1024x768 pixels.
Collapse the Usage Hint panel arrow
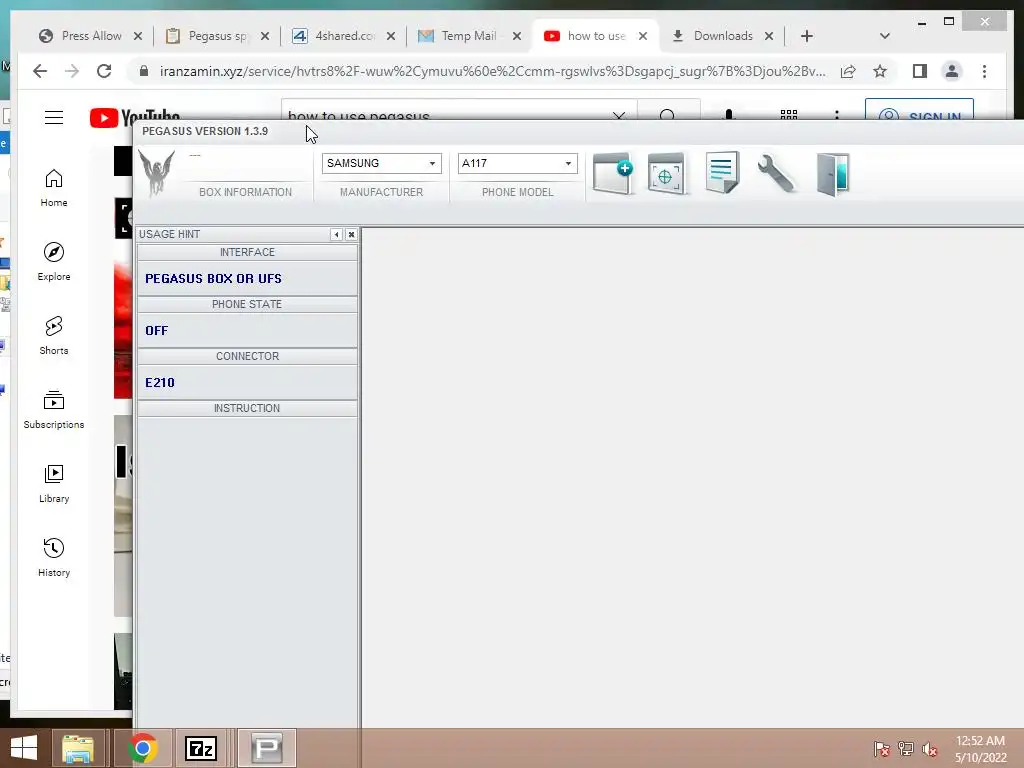[336, 234]
